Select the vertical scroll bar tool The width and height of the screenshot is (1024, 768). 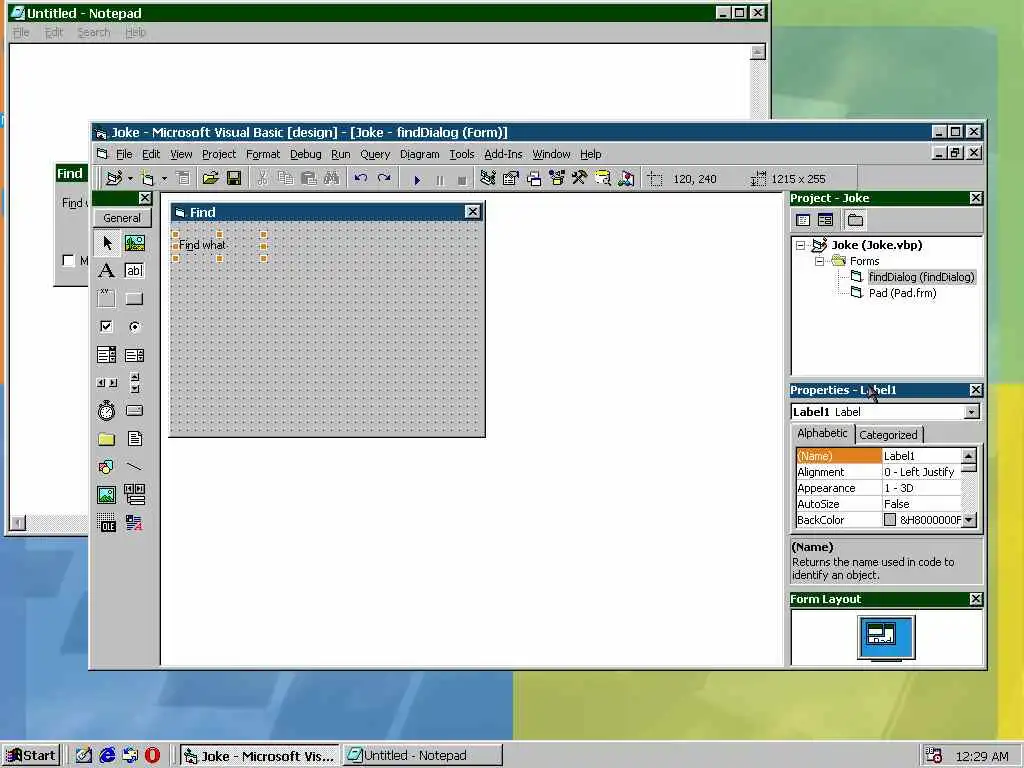tap(135, 383)
